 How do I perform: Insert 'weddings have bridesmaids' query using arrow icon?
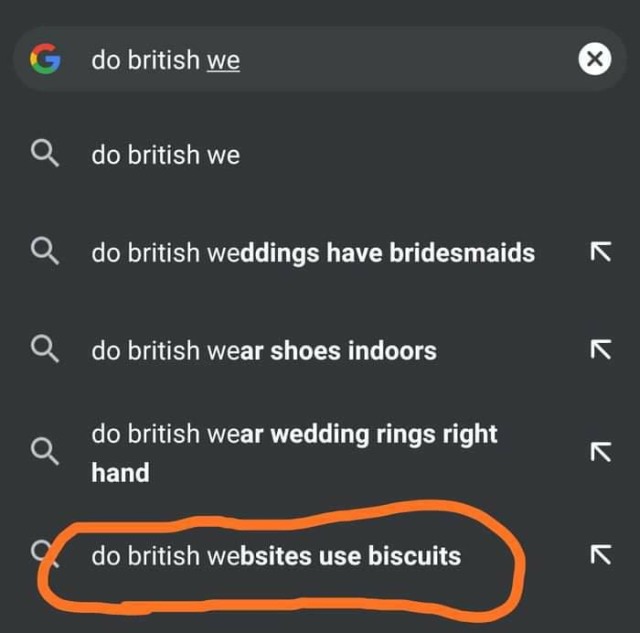pos(600,253)
